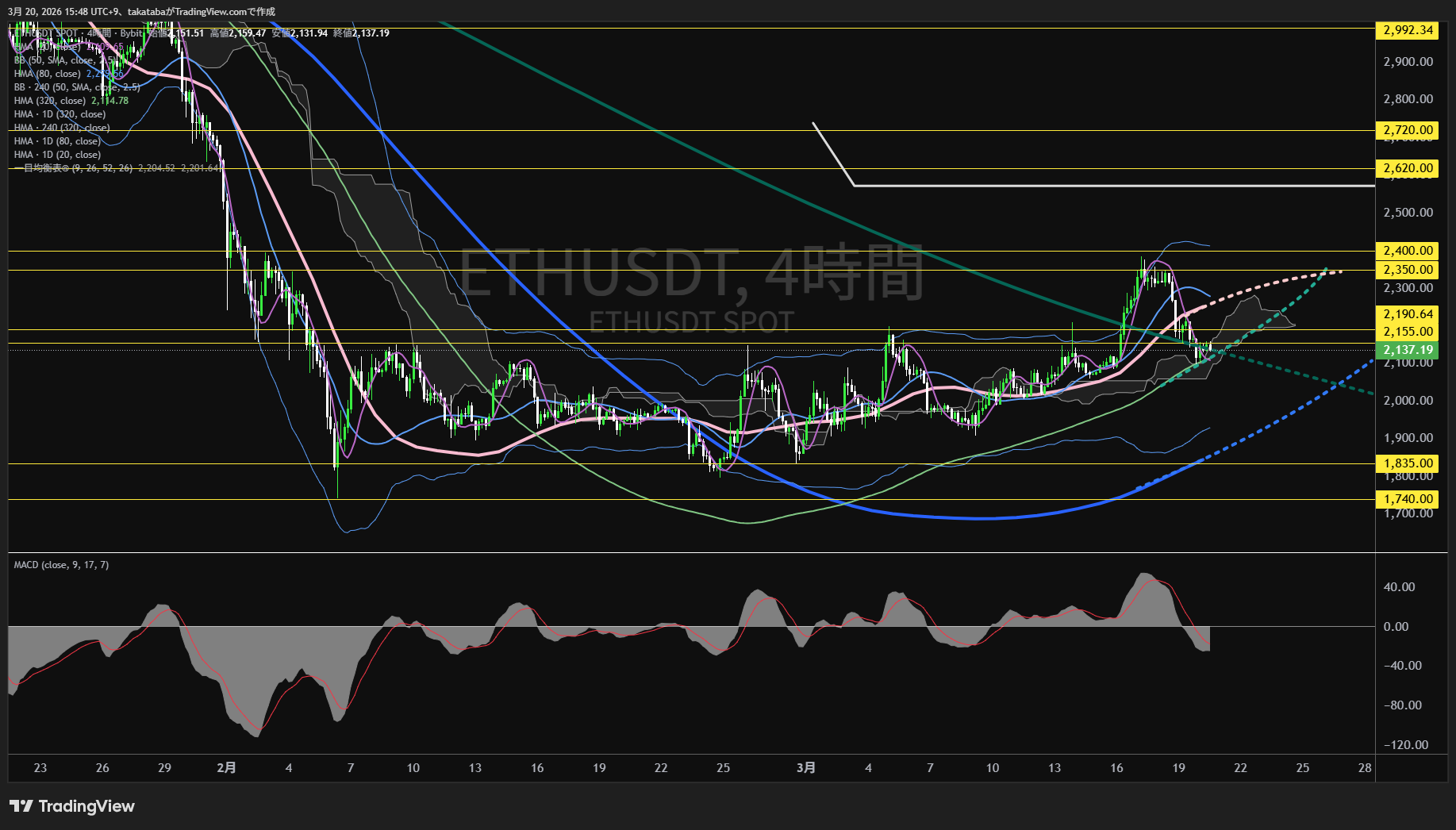Screen dimensions: 1456x830
Task: Click the 1,835.00 support level label
Action: pos(1408,463)
